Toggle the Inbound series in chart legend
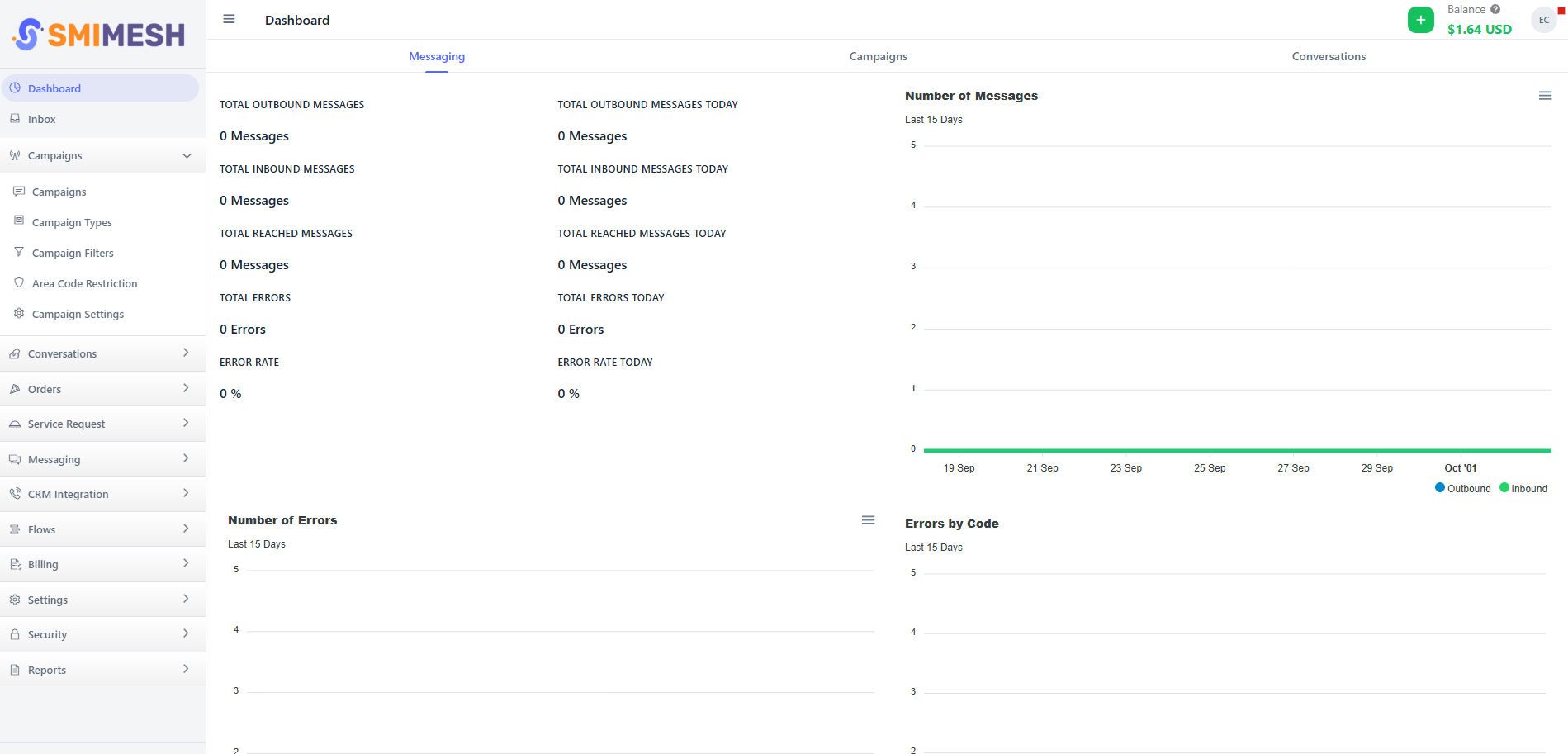Image resolution: width=1568 pixels, height=754 pixels. [1523, 488]
